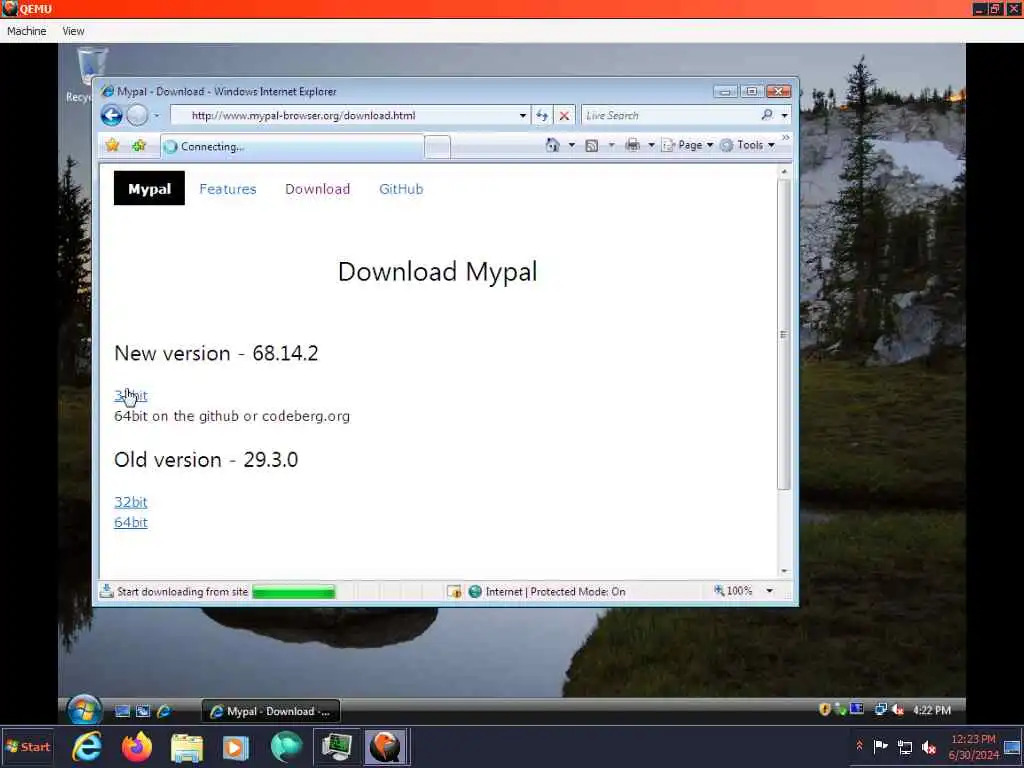Click the Mypal logo link

(150, 189)
